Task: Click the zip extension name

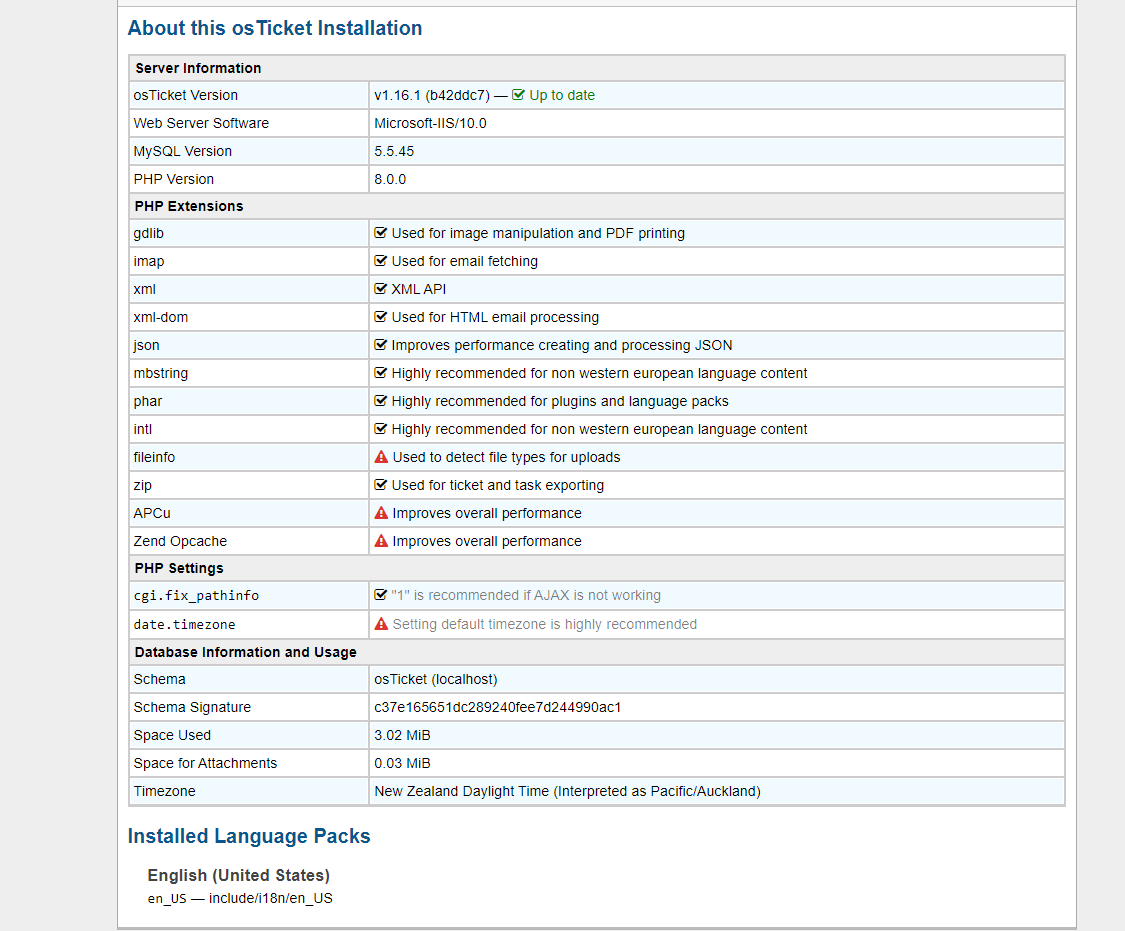Action: (x=143, y=485)
